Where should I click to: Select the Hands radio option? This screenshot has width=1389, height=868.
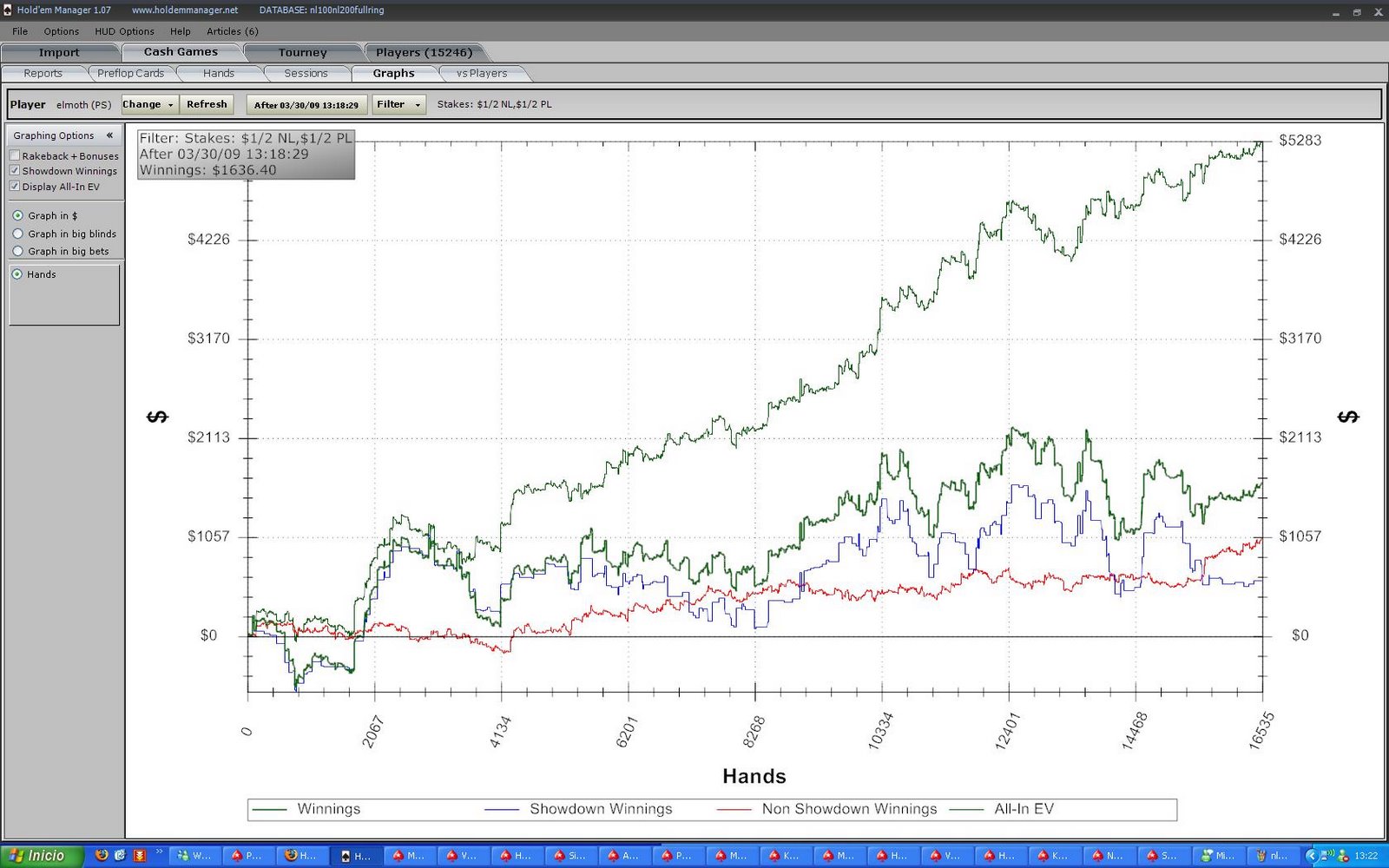[x=17, y=274]
